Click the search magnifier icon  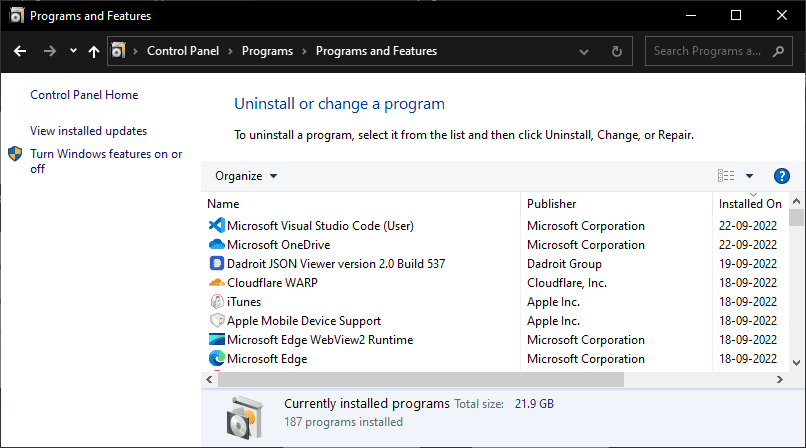(779, 51)
